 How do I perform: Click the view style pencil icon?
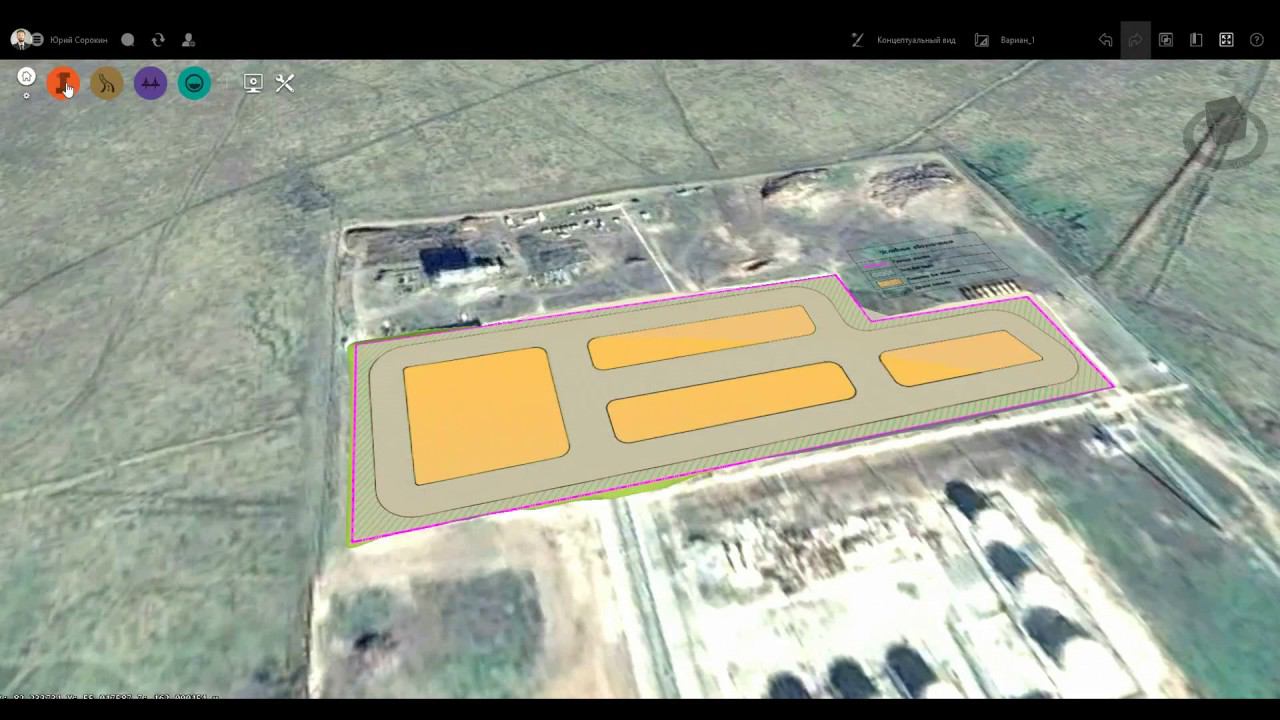(857, 40)
